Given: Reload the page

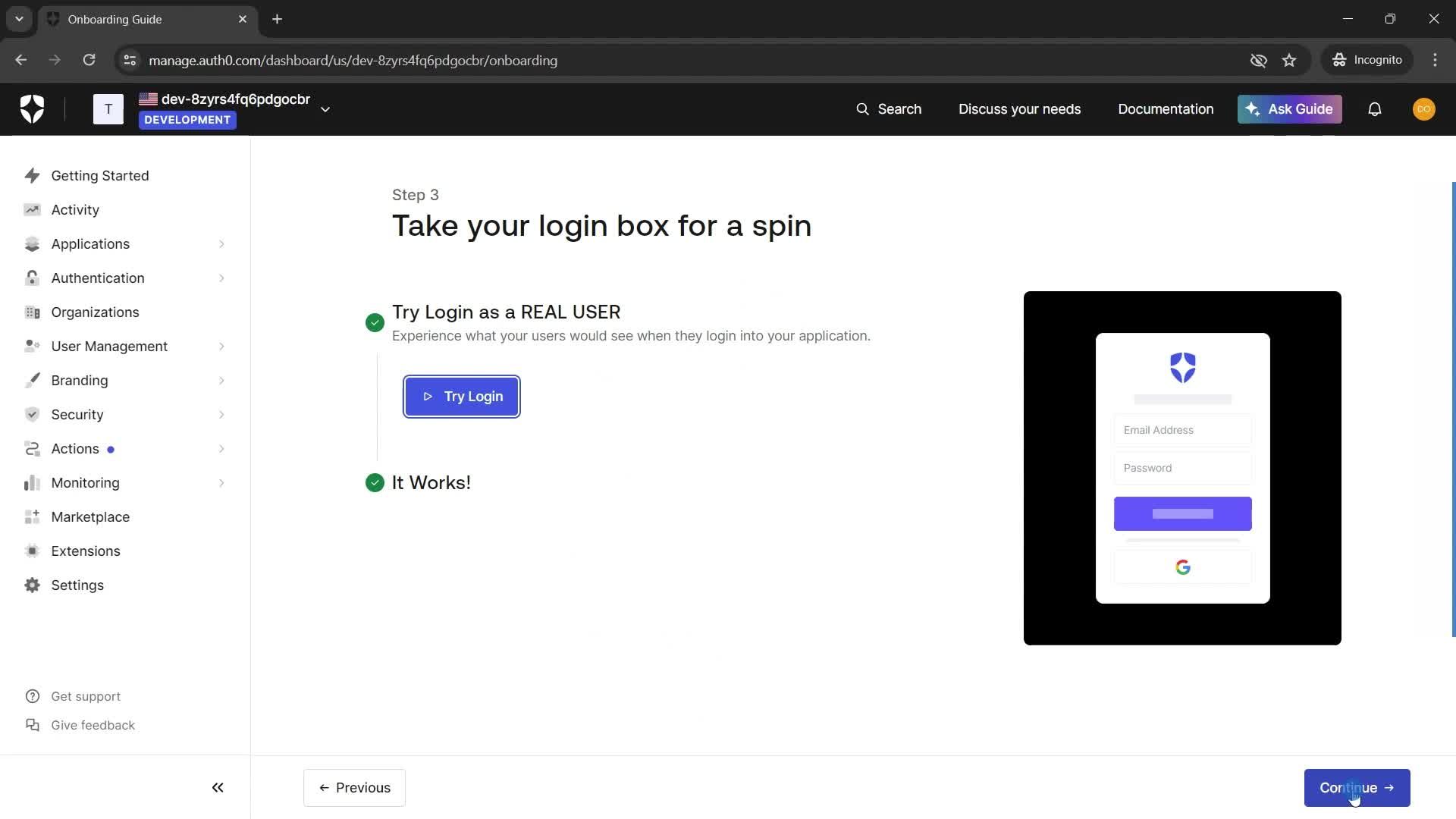Looking at the screenshot, I should 89,60.
